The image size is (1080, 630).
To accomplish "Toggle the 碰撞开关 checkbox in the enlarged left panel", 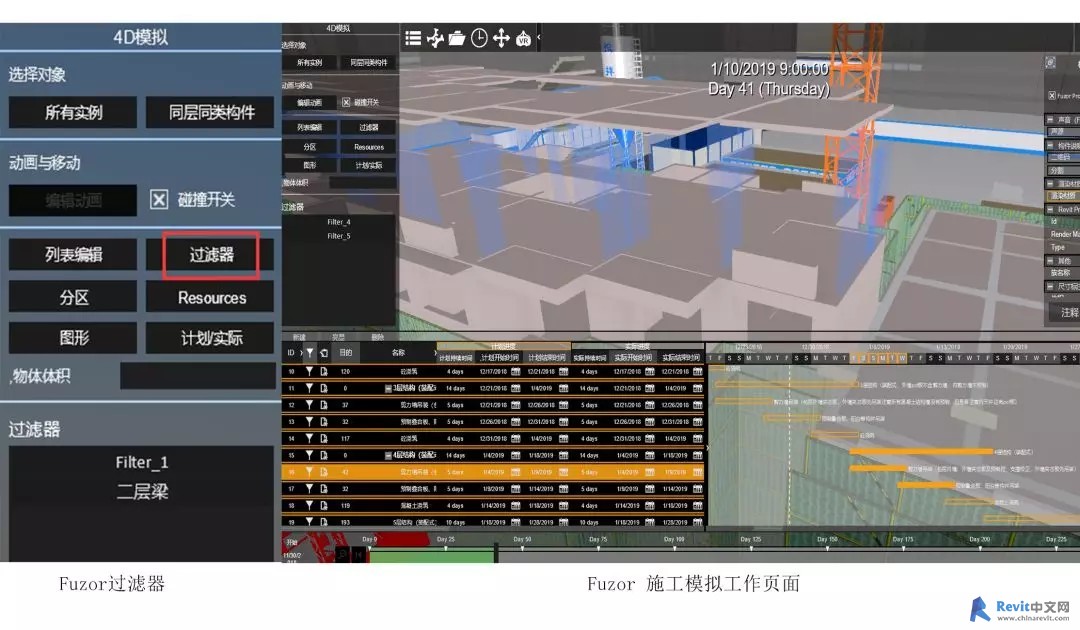I will pyautogui.click(x=159, y=200).
